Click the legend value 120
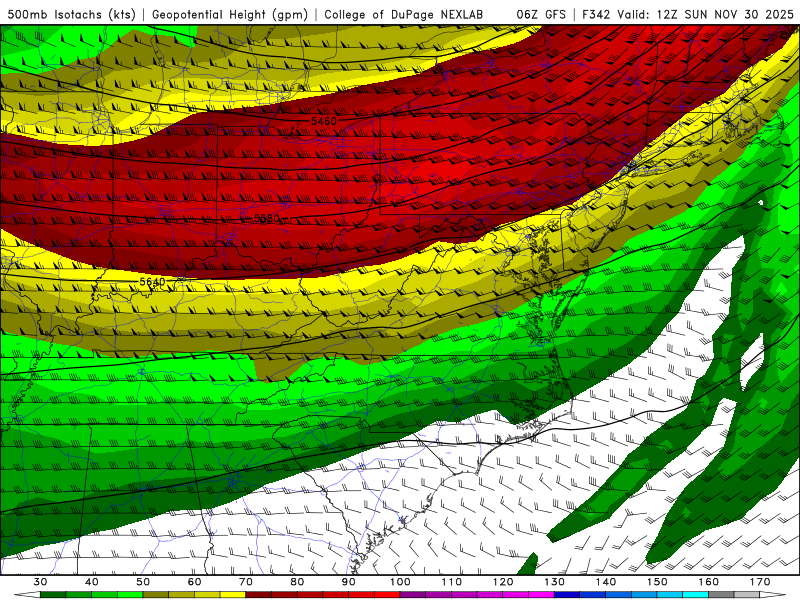The width and height of the screenshot is (800, 600). [x=503, y=582]
